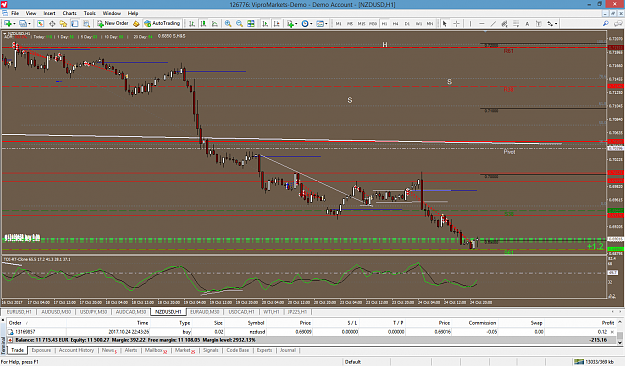The image size is (625, 366).
Task: Switch to bar chart display
Action: pyautogui.click(x=192, y=24)
